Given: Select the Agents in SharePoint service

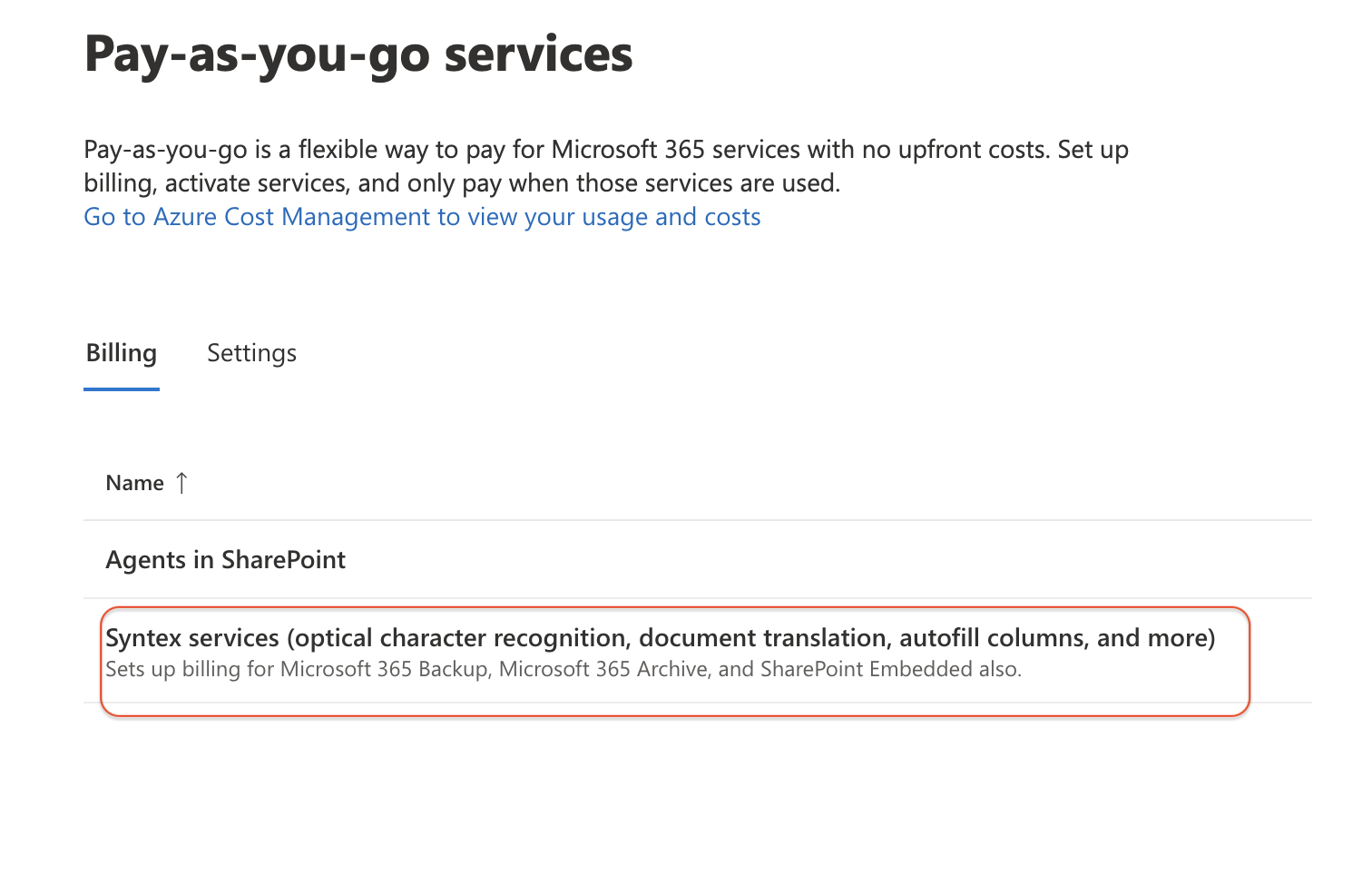Looking at the screenshot, I should click(225, 560).
